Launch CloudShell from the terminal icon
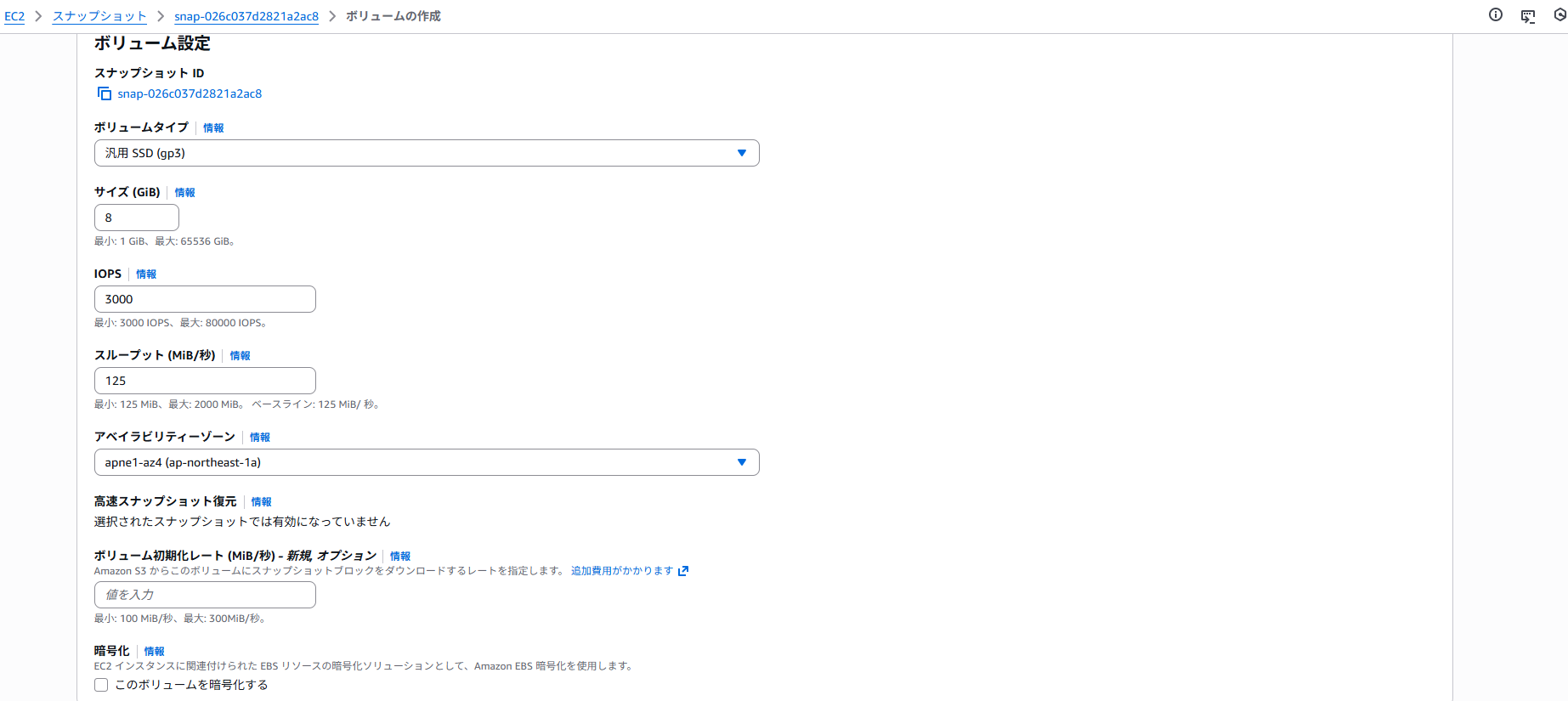 [1528, 16]
